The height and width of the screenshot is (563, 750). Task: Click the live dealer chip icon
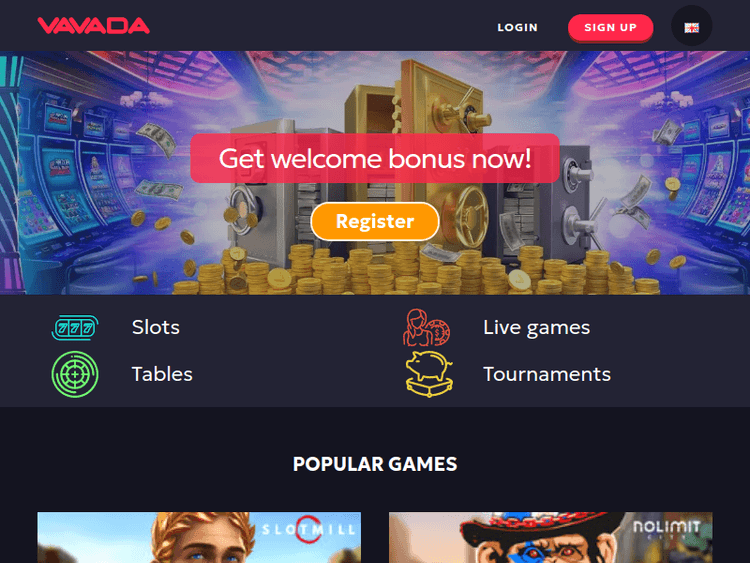(427, 328)
